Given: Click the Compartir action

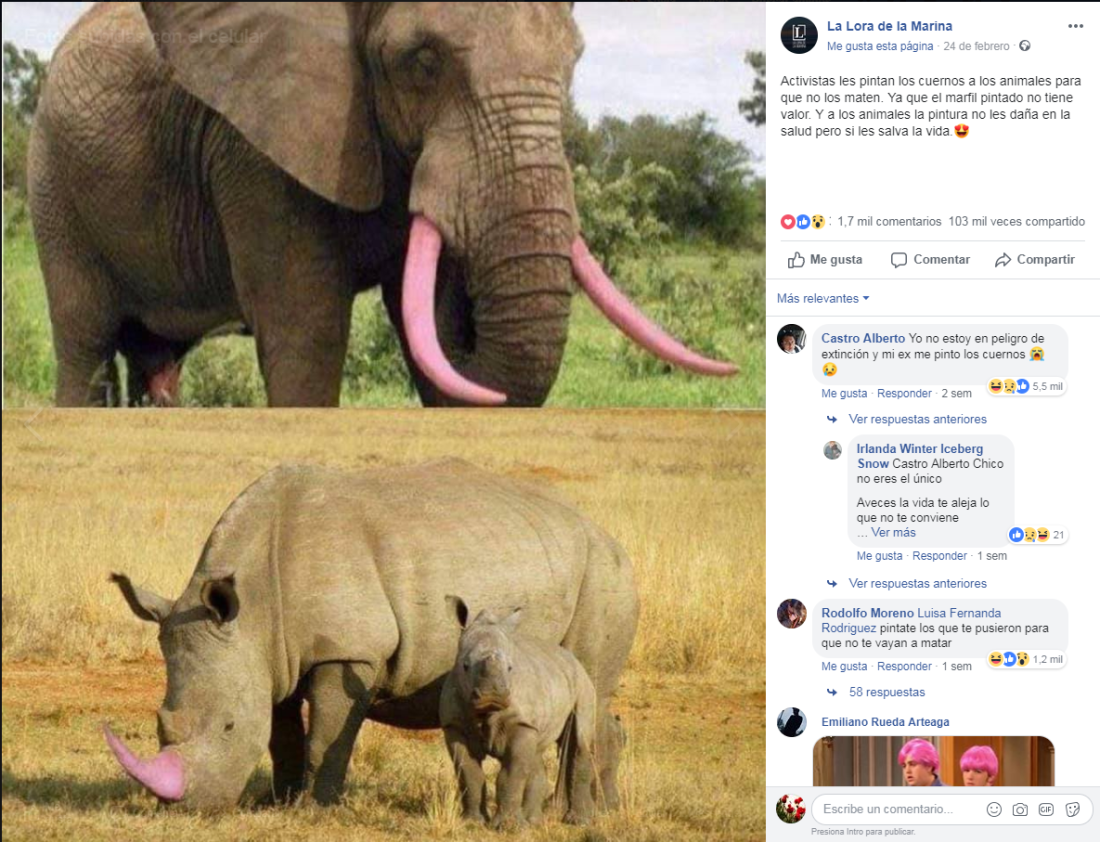Looking at the screenshot, I should [x=1035, y=259].
